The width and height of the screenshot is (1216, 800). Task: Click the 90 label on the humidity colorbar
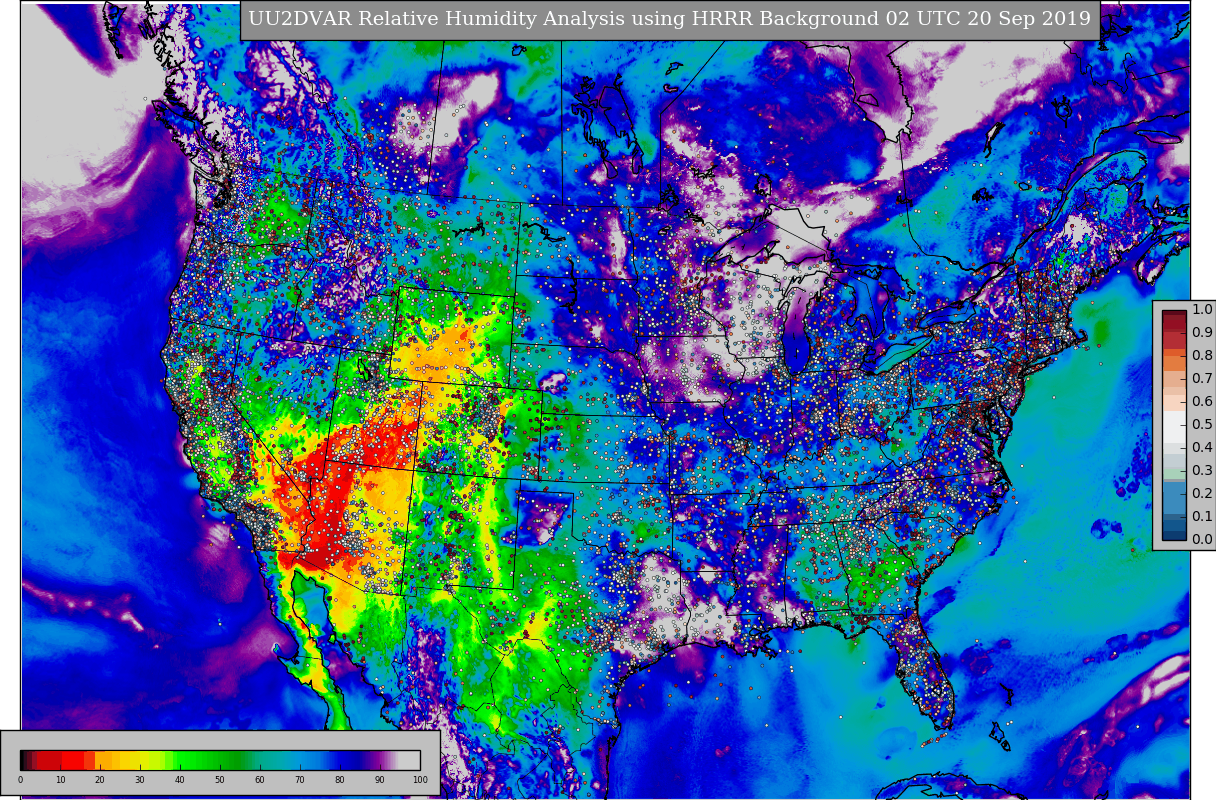[x=380, y=779]
